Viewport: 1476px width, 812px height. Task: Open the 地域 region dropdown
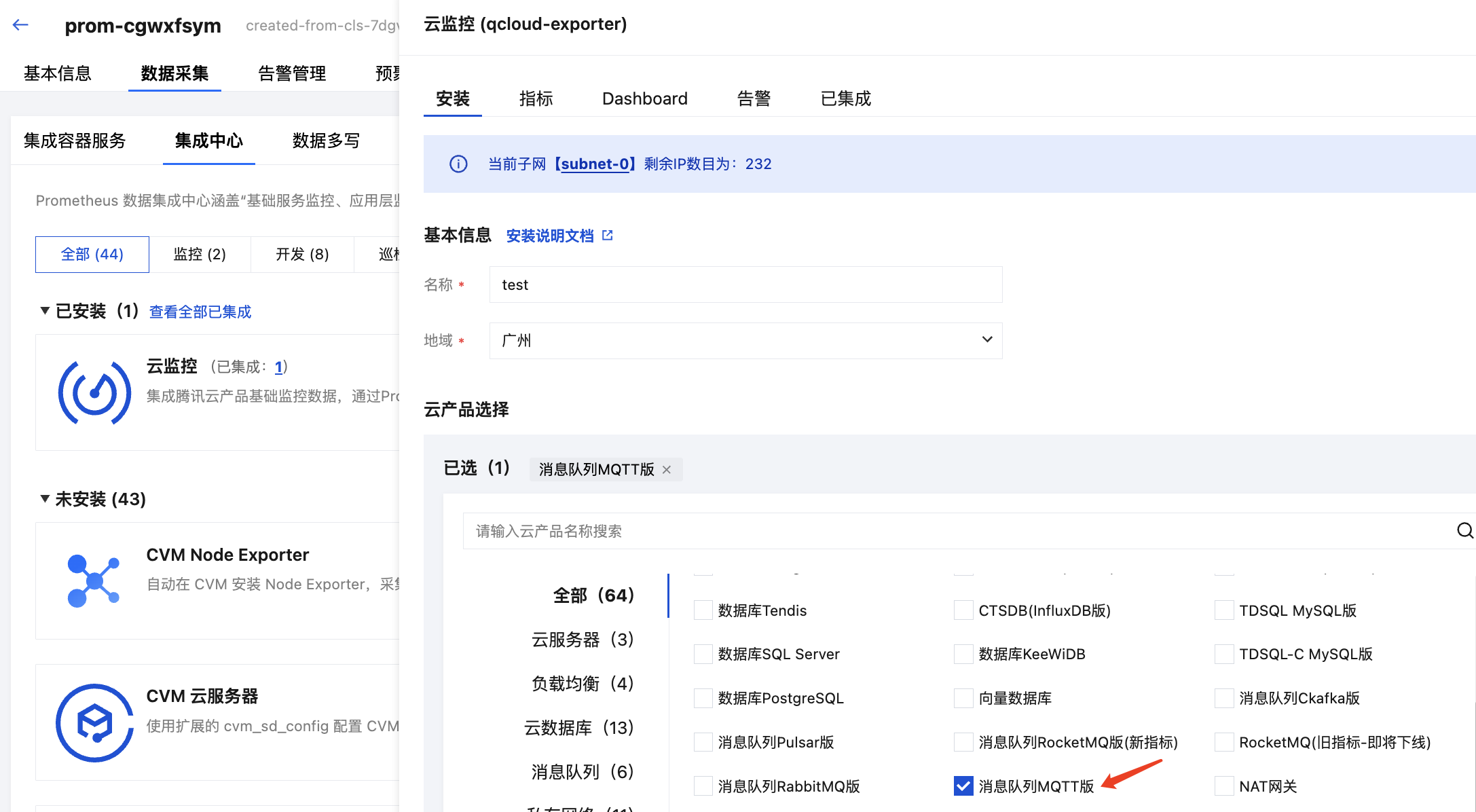point(745,340)
